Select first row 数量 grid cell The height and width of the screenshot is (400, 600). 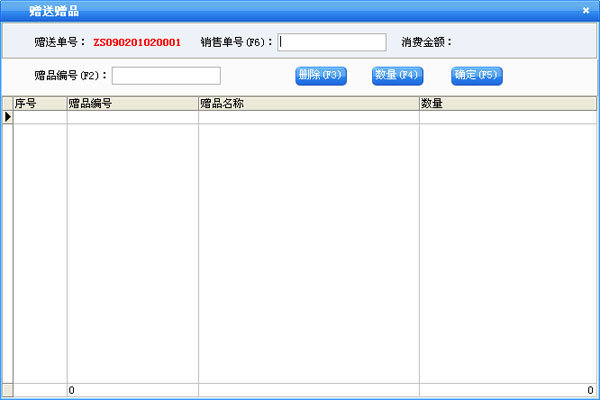click(x=507, y=117)
